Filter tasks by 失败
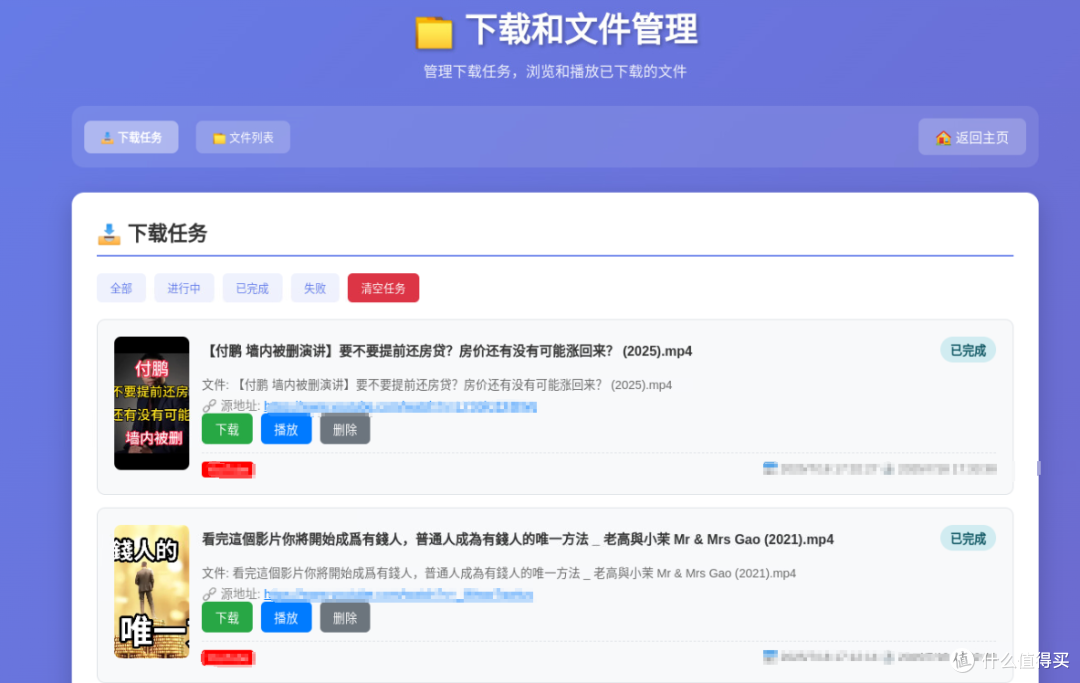1080x683 pixels. click(315, 288)
